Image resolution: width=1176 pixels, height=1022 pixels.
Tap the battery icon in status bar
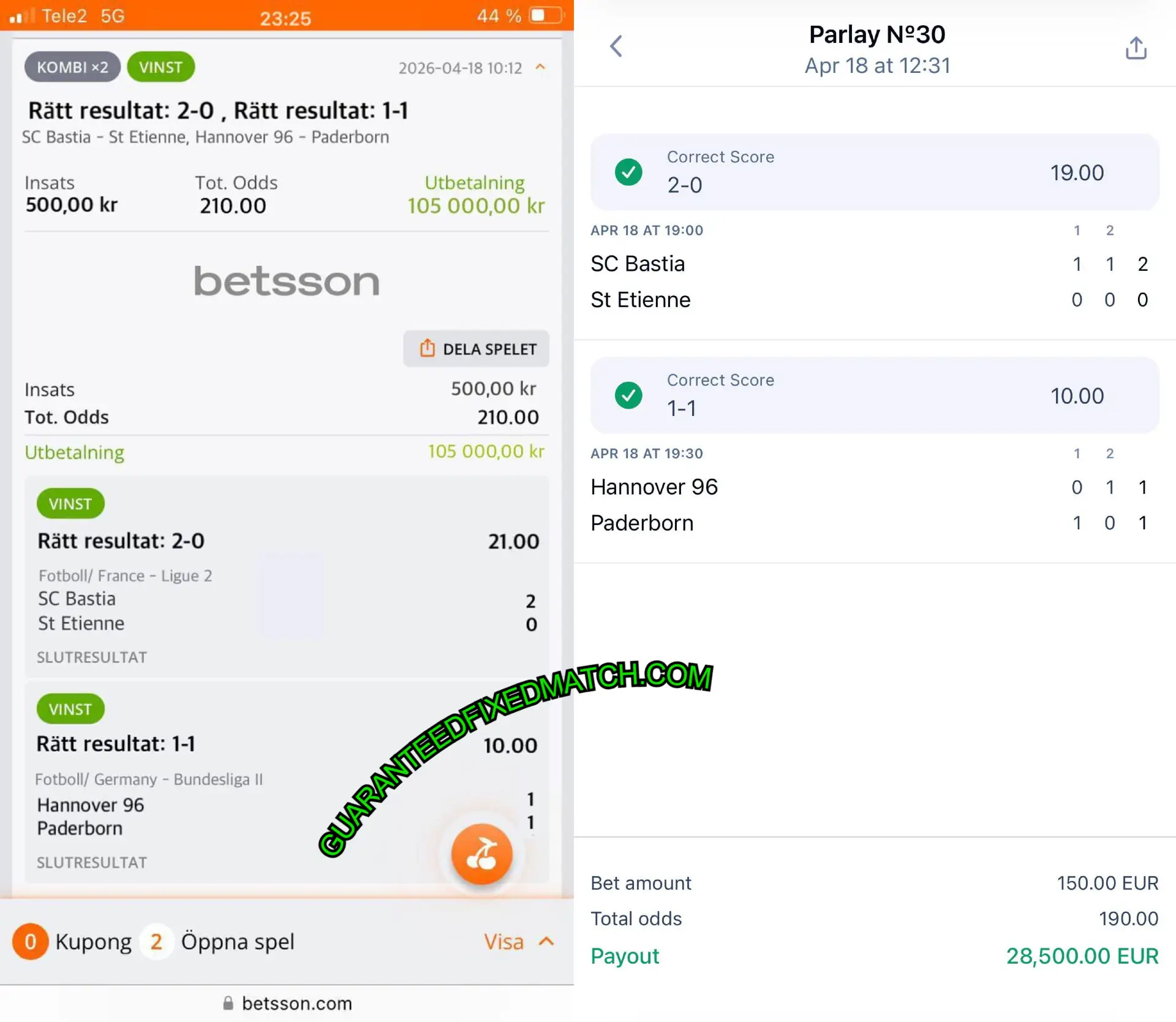pos(545,15)
